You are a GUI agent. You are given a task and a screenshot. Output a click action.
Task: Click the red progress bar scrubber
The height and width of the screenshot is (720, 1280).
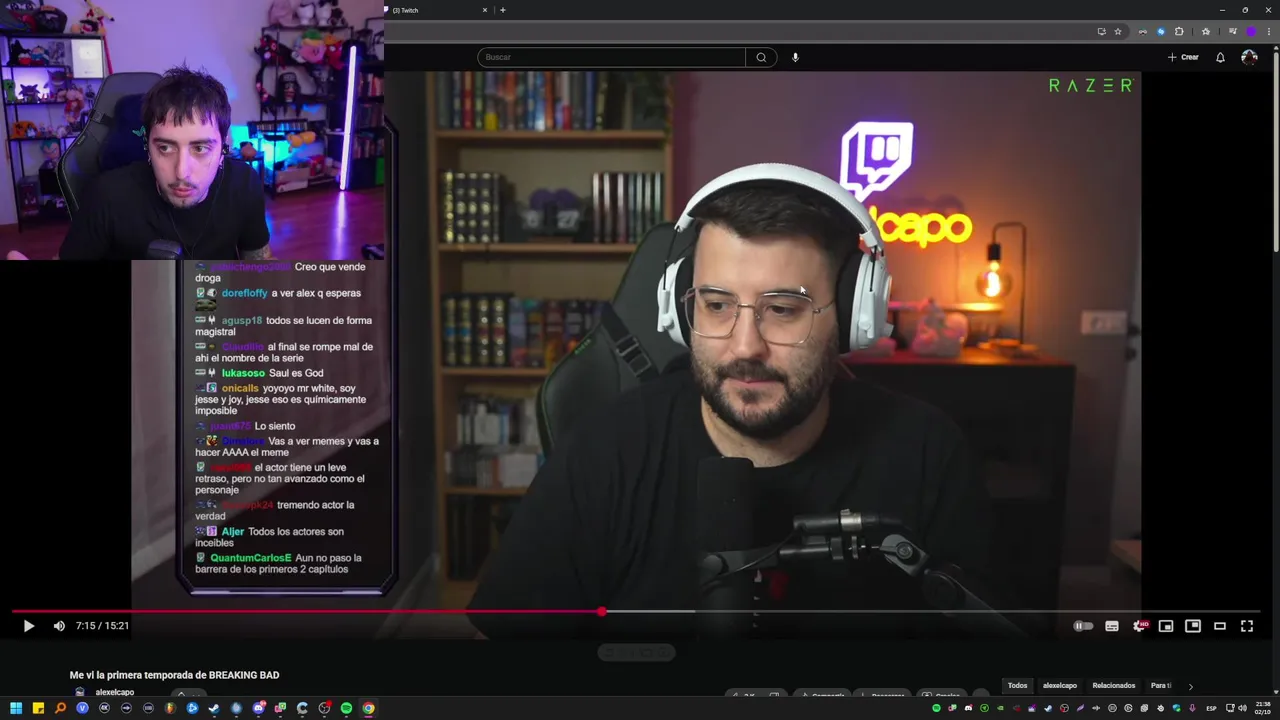point(601,611)
